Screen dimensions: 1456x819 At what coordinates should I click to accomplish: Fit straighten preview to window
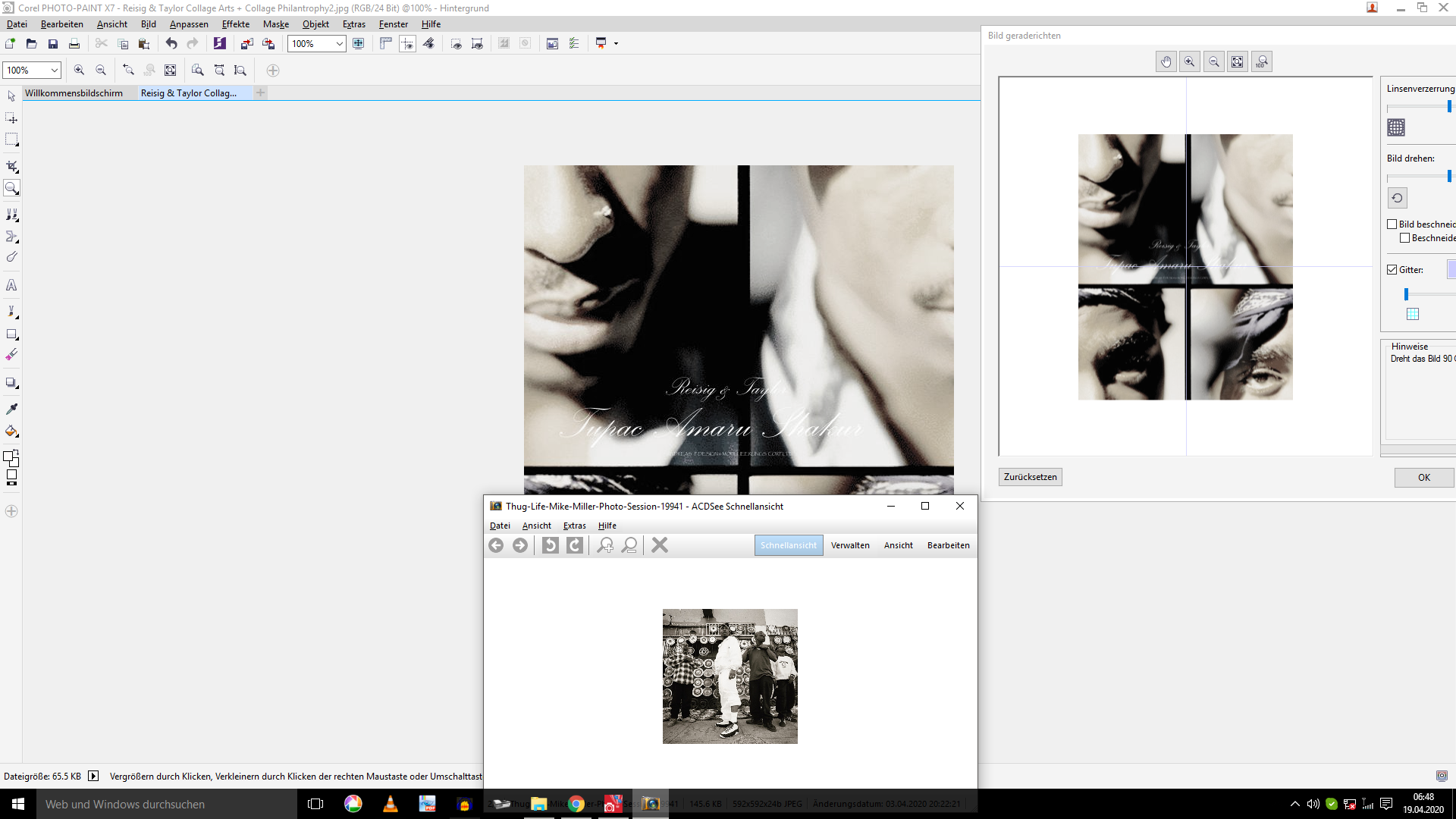1238,62
